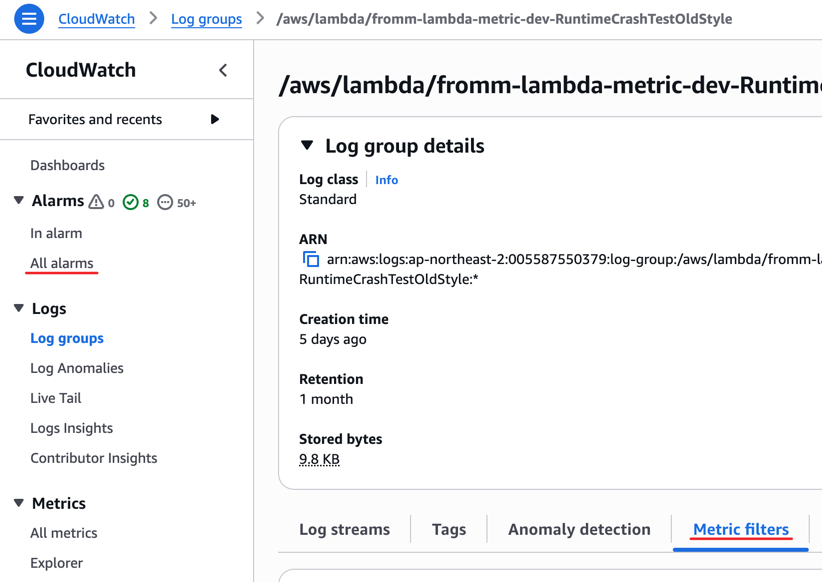This screenshot has height=582, width=822.
Task: Open Explorer in the sidebar
Action: click(x=57, y=563)
